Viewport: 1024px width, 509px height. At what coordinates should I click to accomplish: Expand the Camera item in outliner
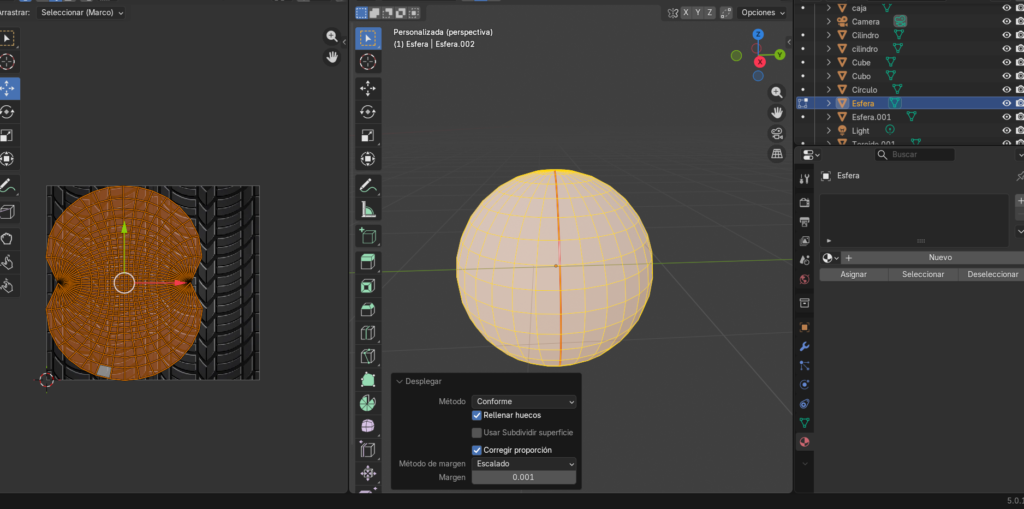(x=829, y=22)
